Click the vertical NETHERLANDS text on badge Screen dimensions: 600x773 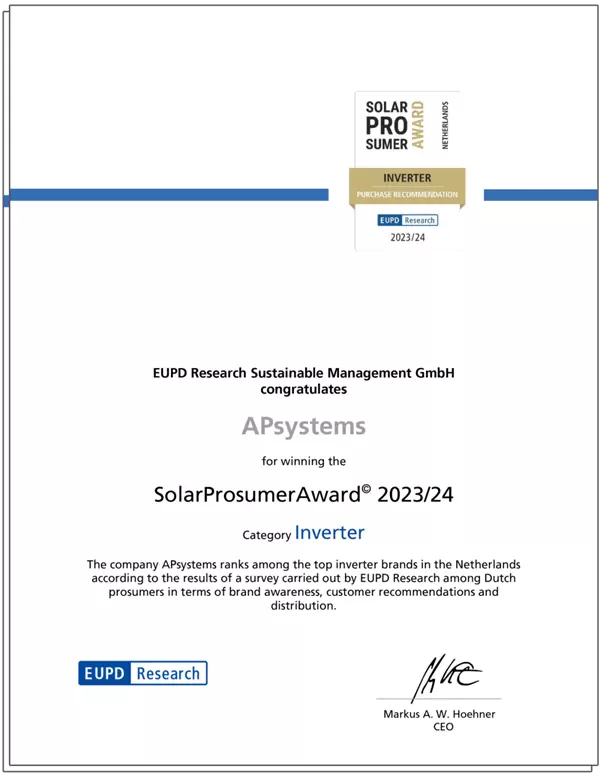pos(445,125)
